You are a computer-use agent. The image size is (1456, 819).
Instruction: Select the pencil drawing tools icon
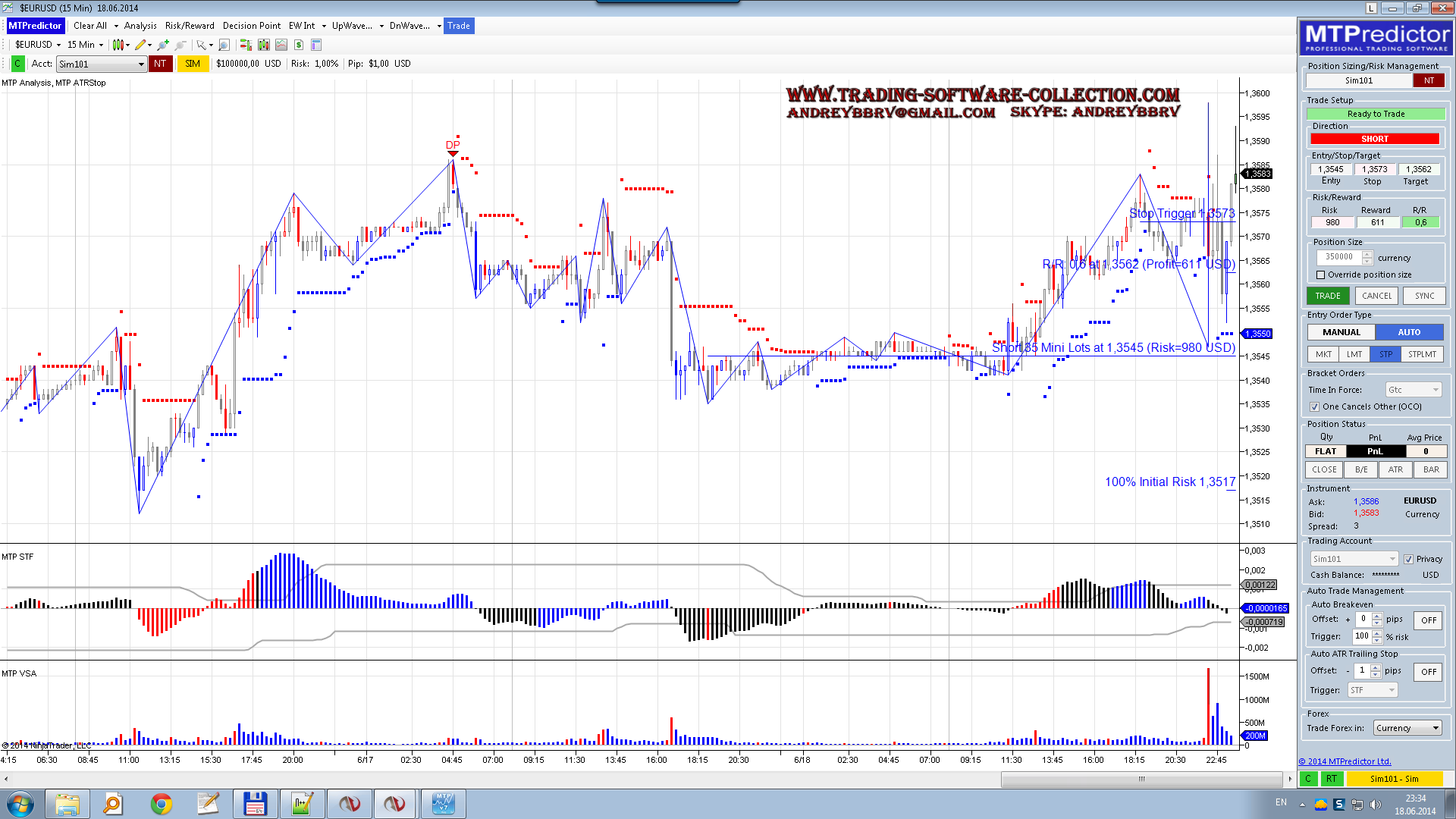140,45
